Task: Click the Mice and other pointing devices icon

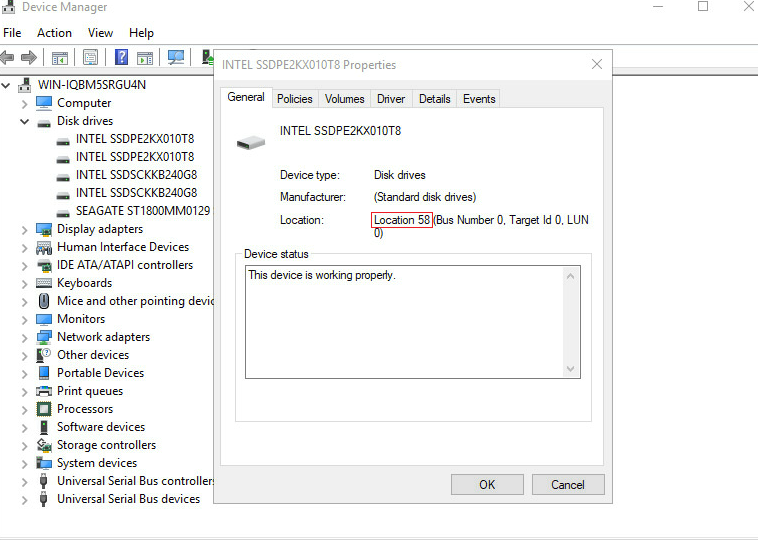Action: click(44, 301)
